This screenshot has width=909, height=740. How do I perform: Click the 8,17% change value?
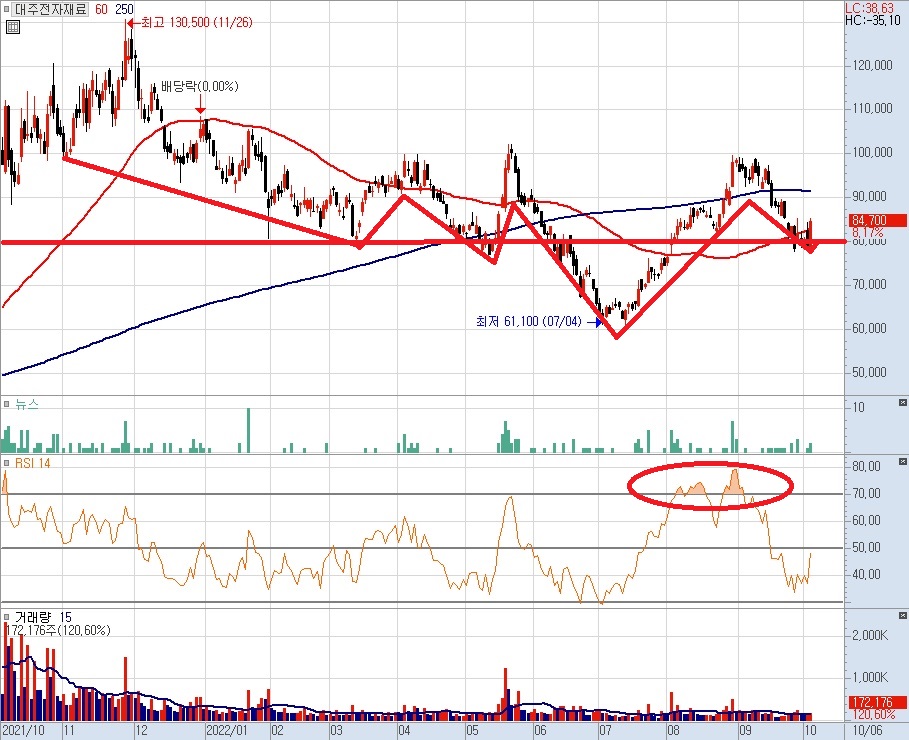868,232
